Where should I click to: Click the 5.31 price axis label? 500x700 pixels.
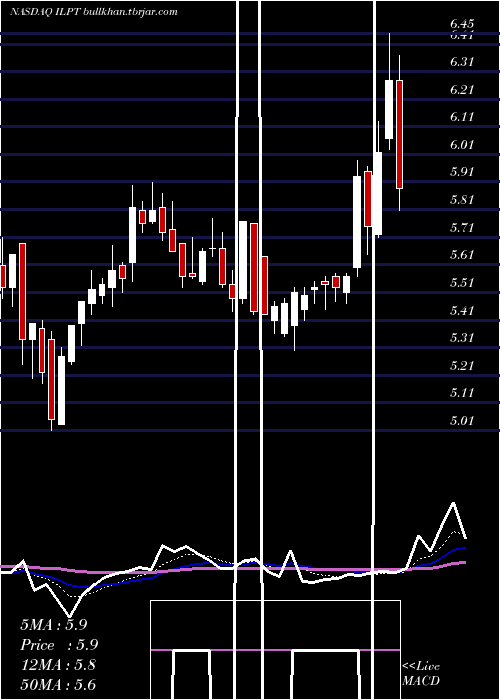[462, 337]
